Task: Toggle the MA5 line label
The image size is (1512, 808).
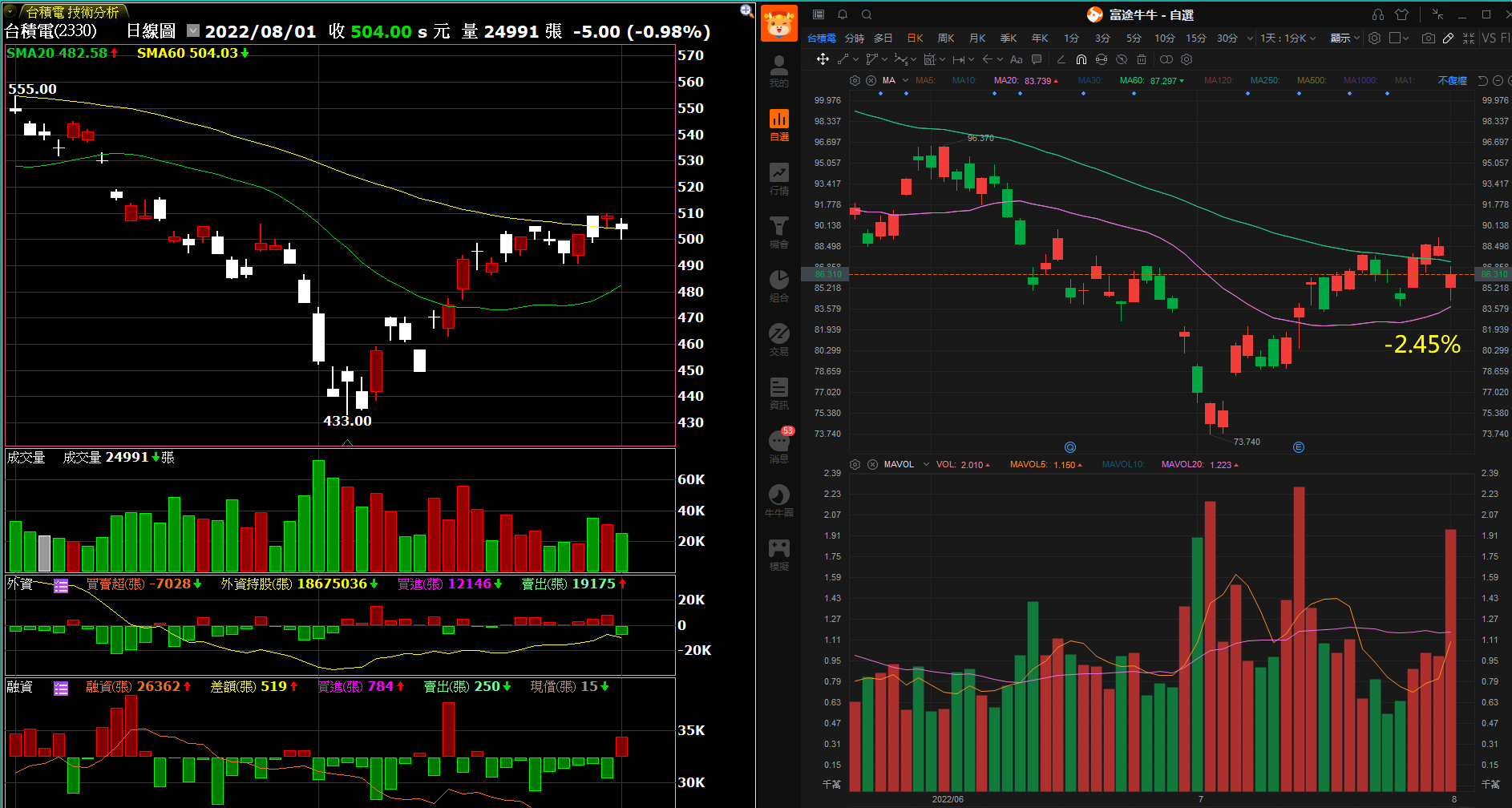Action: coord(925,80)
